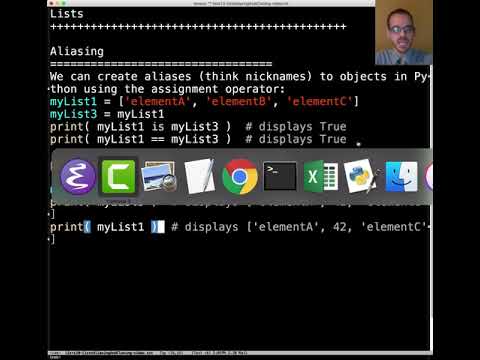Open Terminal from the dock
Viewport: 480px width, 360px height.
click(280, 176)
